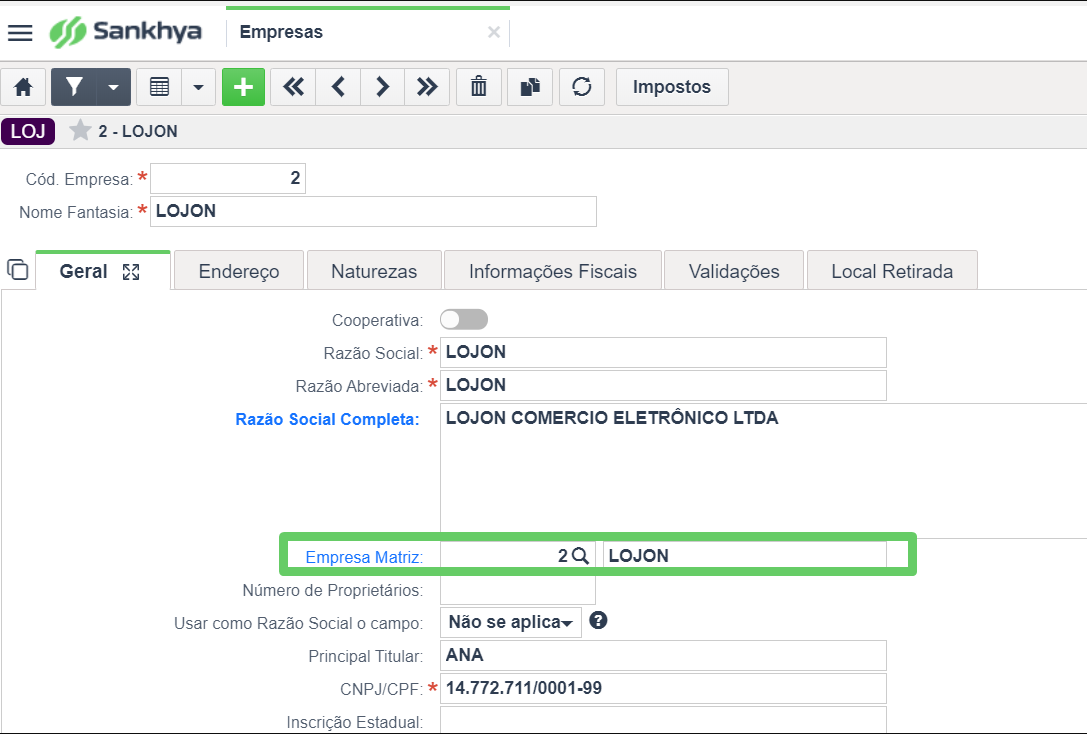
Task: Search Empresa Matriz with magnifier icon
Action: coord(581,556)
